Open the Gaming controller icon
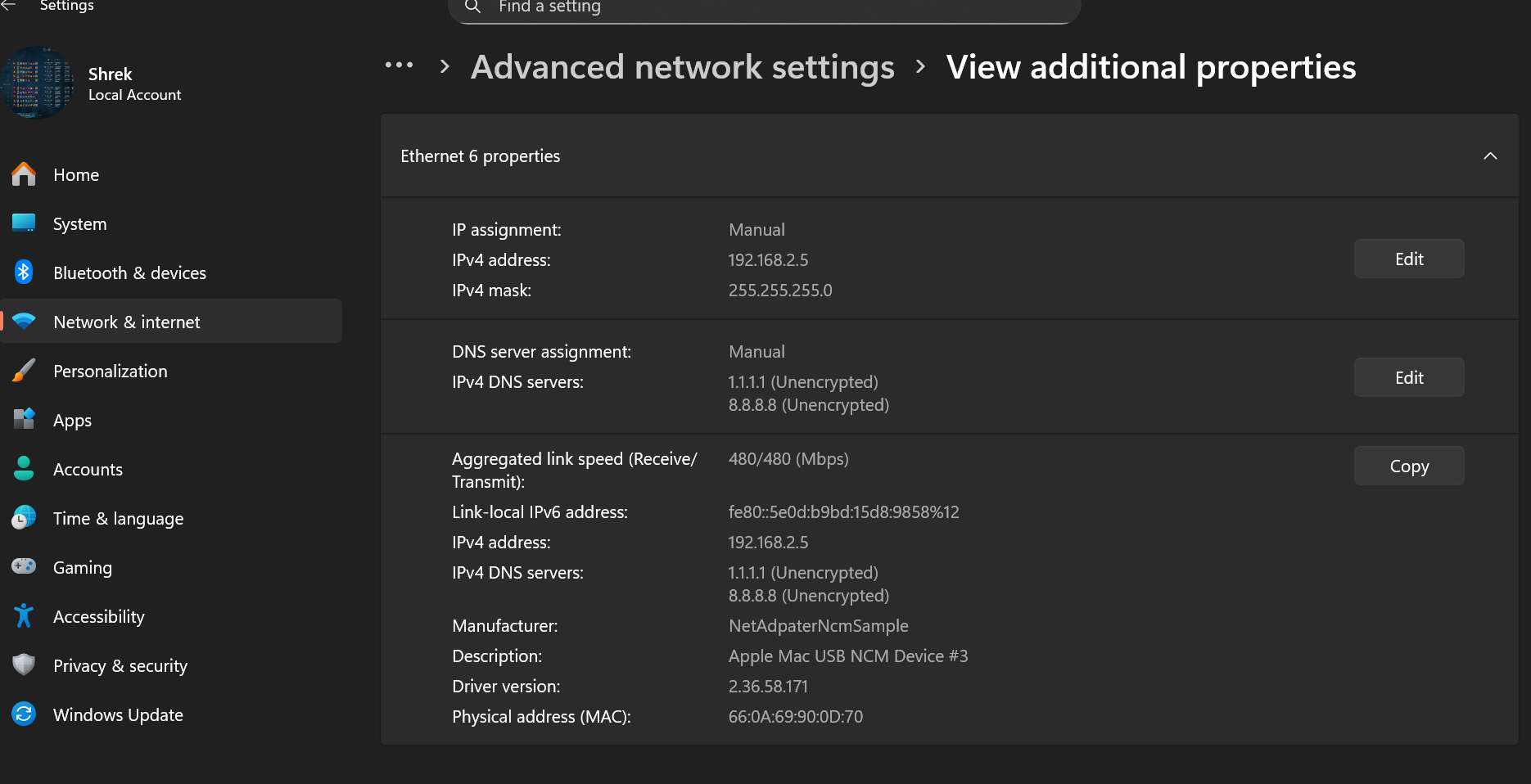The image size is (1531, 784). 24,566
